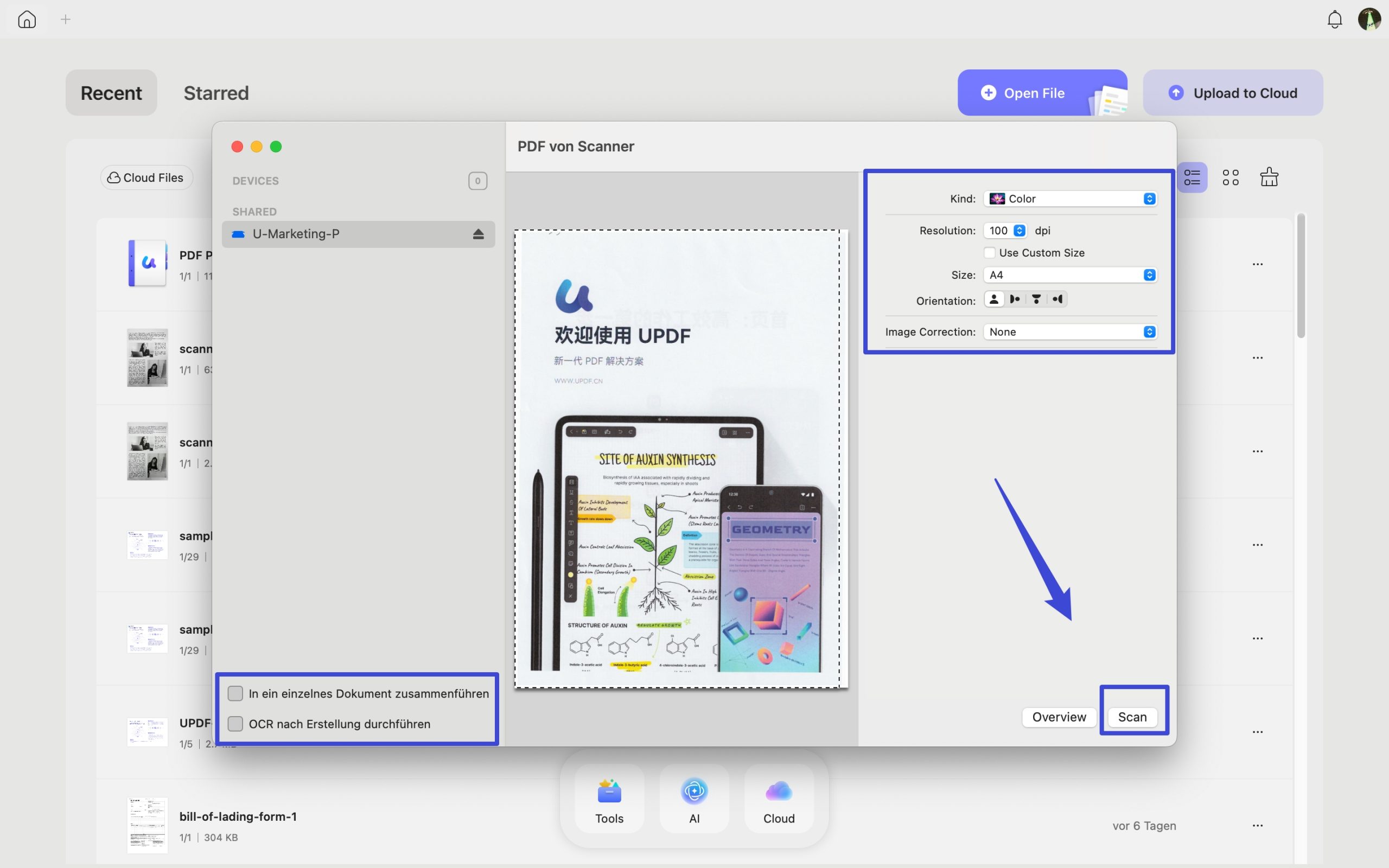Open the Size A4 dropdown

click(1070, 275)
